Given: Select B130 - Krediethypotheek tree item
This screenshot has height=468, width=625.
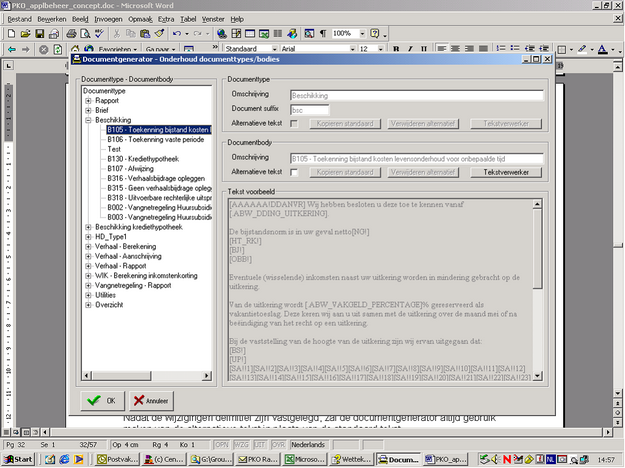Looking at the screenshot, I should (143, 158).
